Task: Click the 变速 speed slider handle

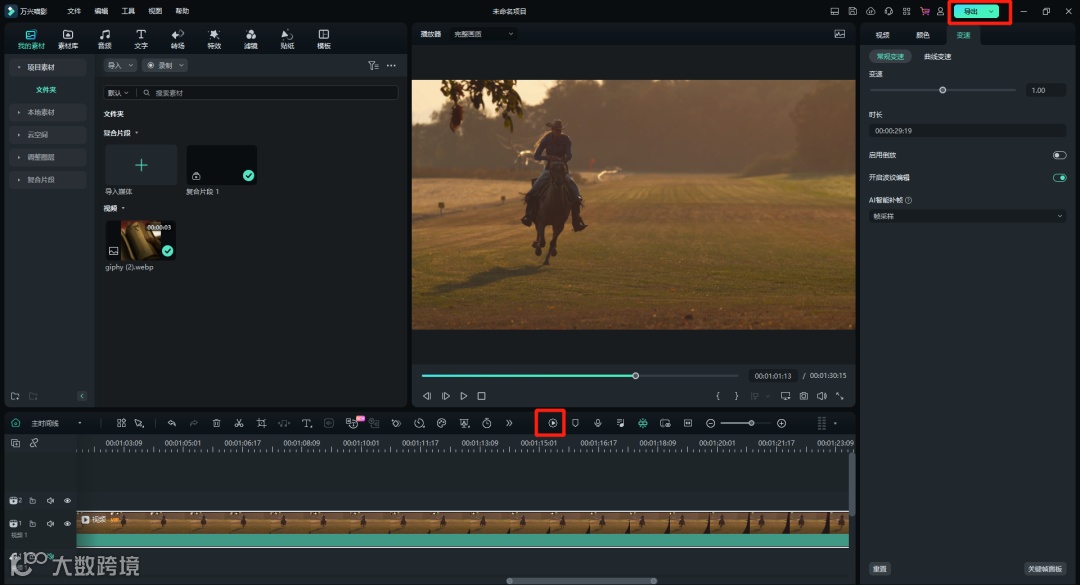Action: [x=942, y=90]
